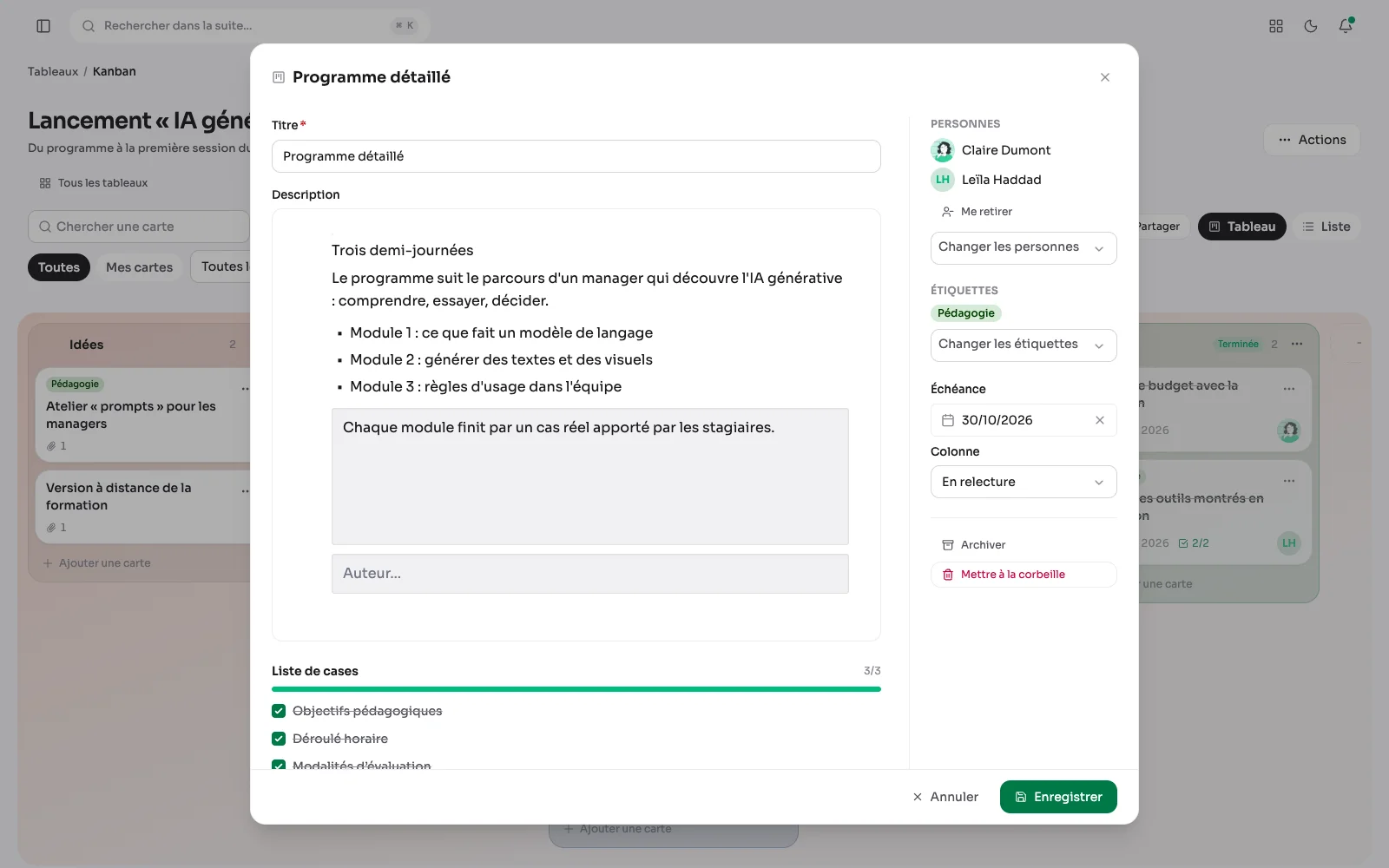The height and width of the screenshot is (868, 1389).
Task: Click the quote block about cas réel
Action: pos(590,477)
